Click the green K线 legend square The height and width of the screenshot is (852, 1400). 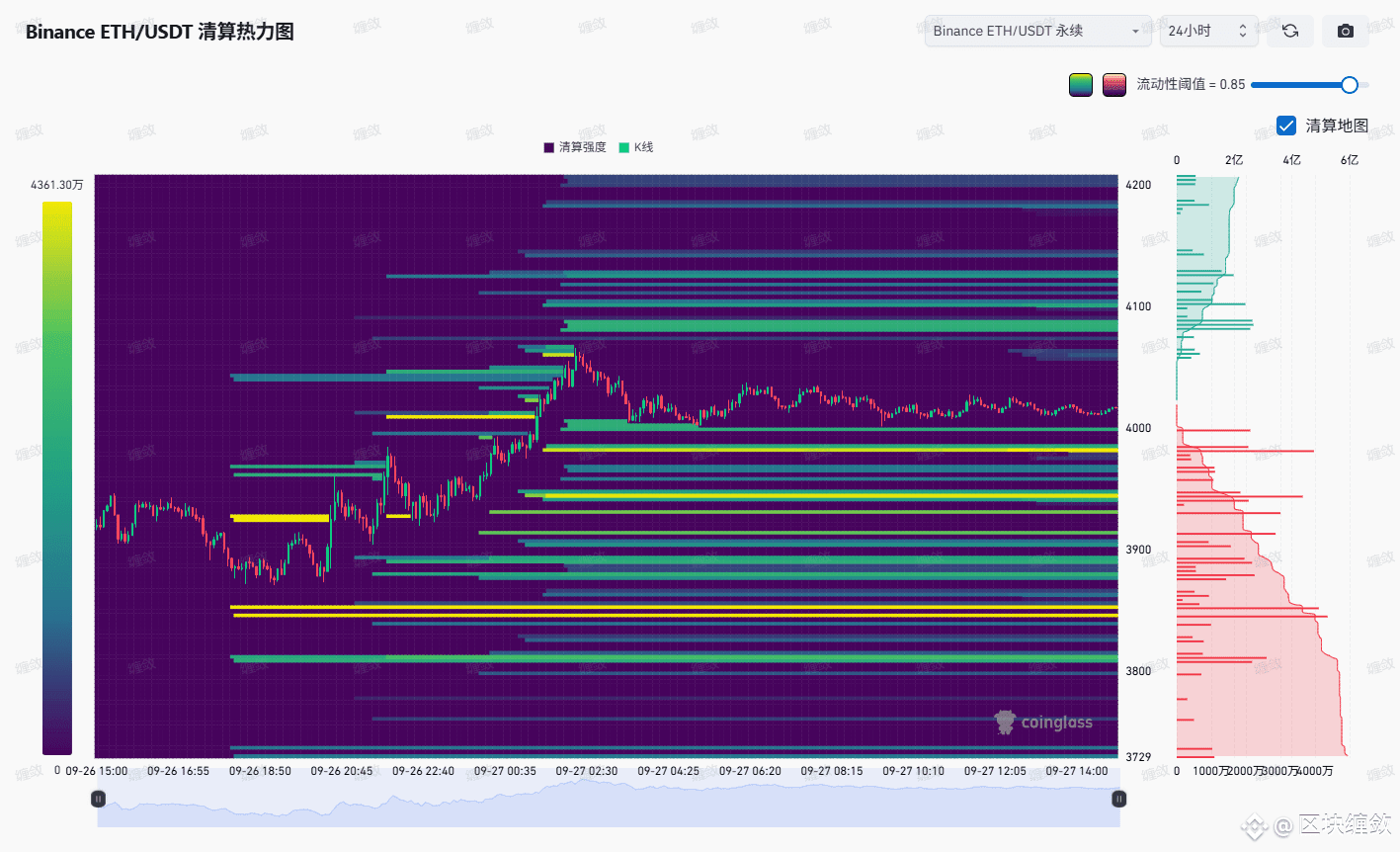pyautogui.click(x=624, y=147)
